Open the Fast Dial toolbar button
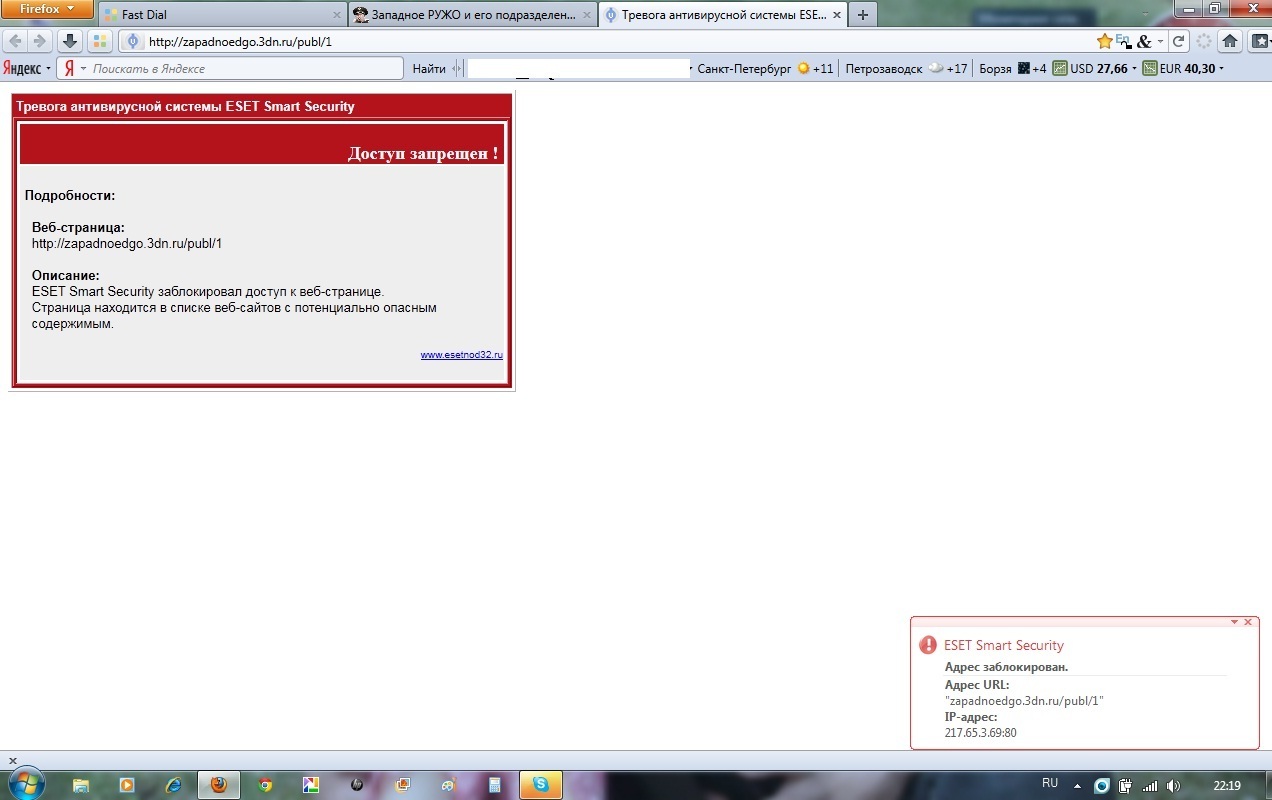Viewport: 1272px width, 800px height. 99,41
